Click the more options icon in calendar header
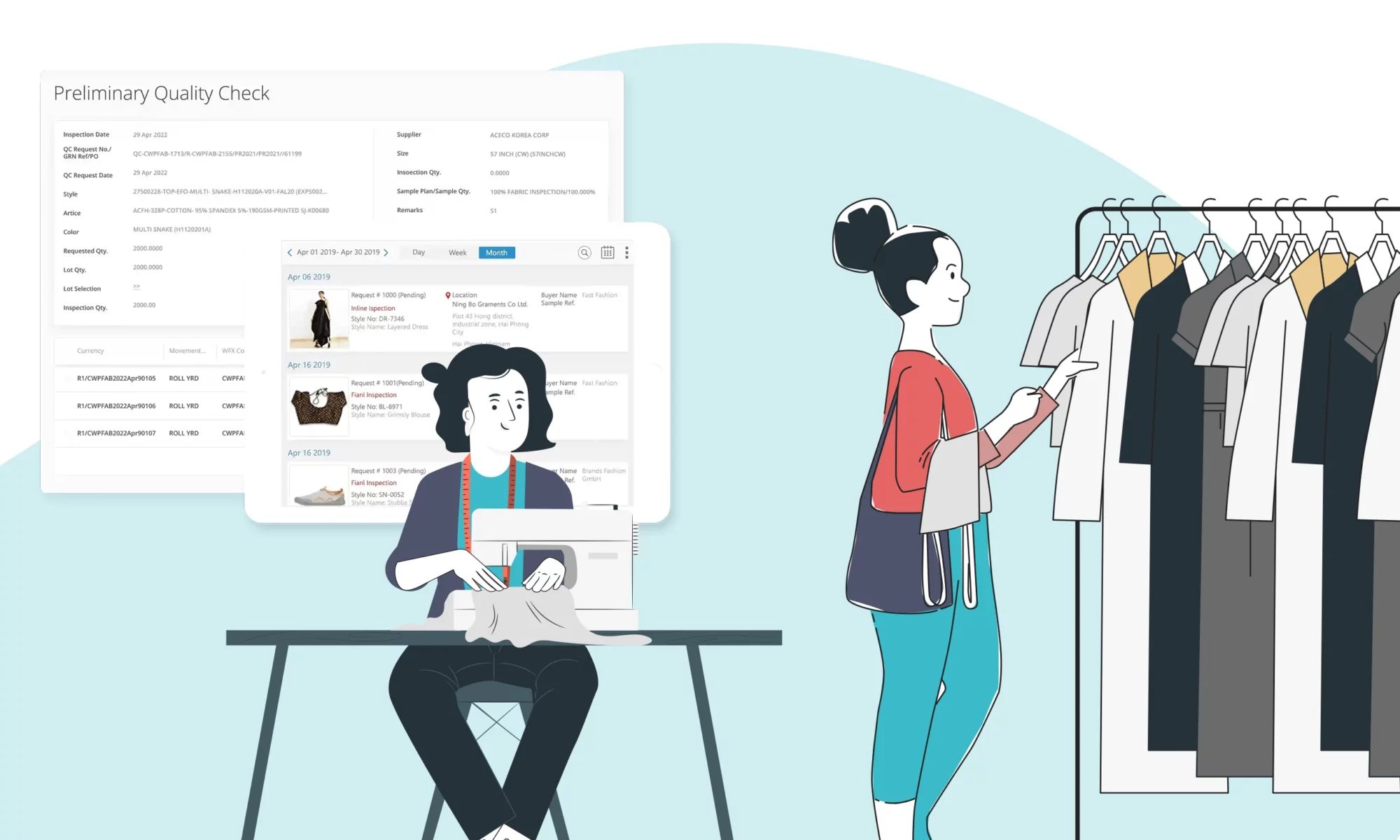The image size is (1400, 840). tap(627, 252)
